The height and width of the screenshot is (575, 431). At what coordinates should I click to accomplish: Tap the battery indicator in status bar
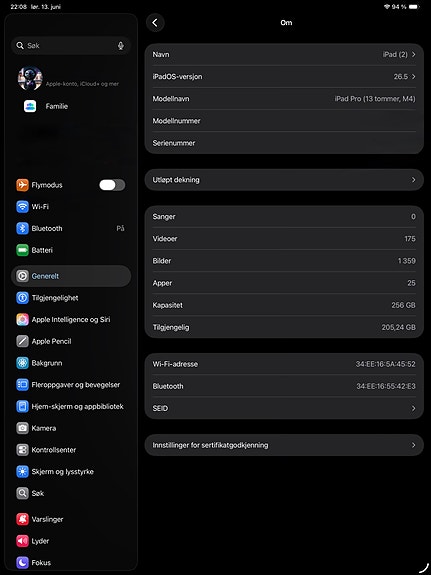414,7
